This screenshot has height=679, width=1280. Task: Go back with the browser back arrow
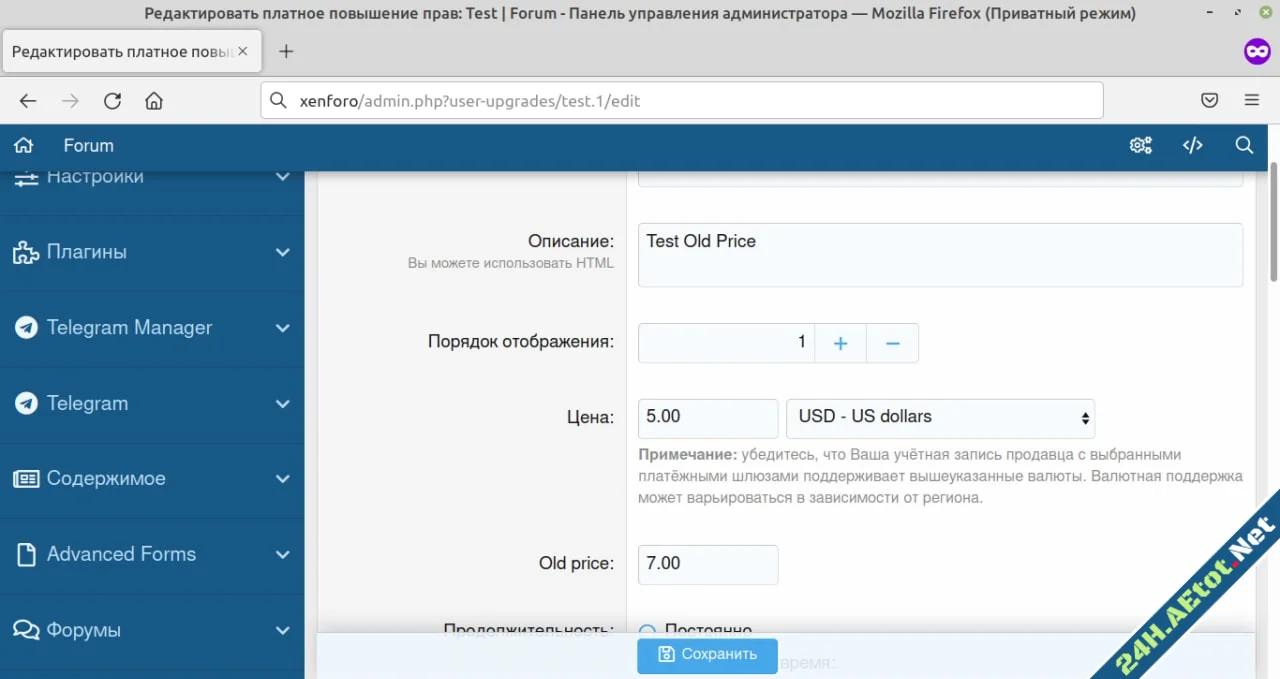[x=28, y=100]
